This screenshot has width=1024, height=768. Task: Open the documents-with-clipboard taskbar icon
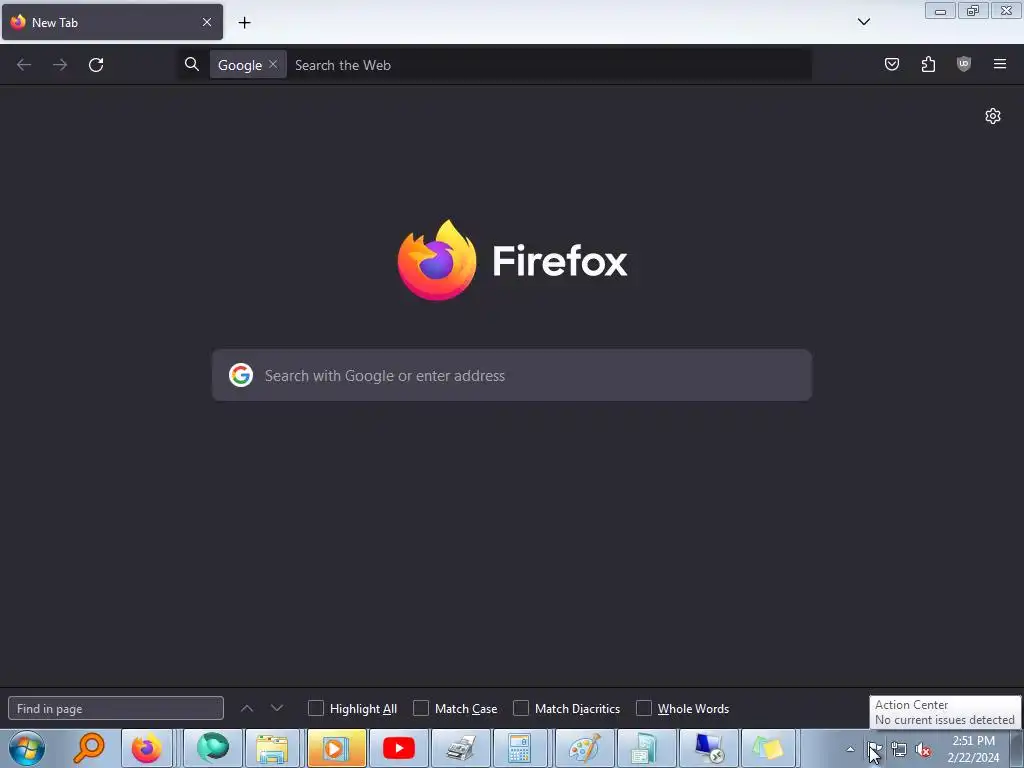645,748
